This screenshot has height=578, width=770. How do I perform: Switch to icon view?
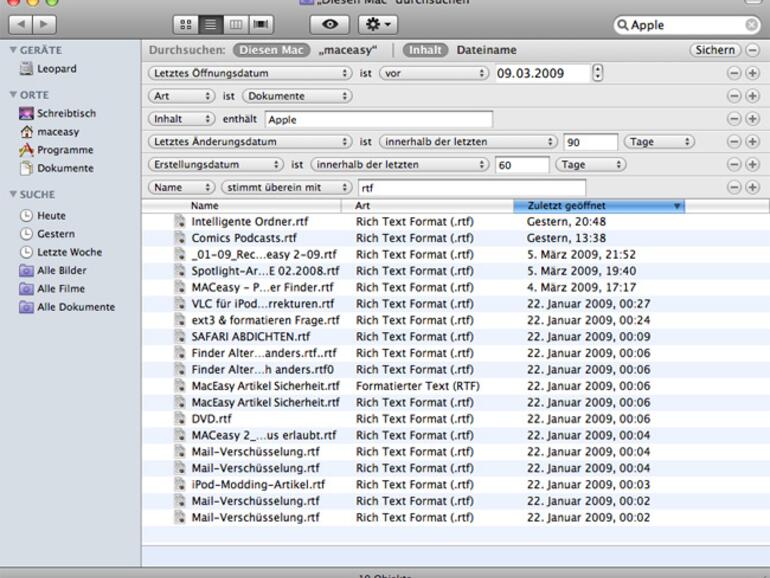(186, 24)
